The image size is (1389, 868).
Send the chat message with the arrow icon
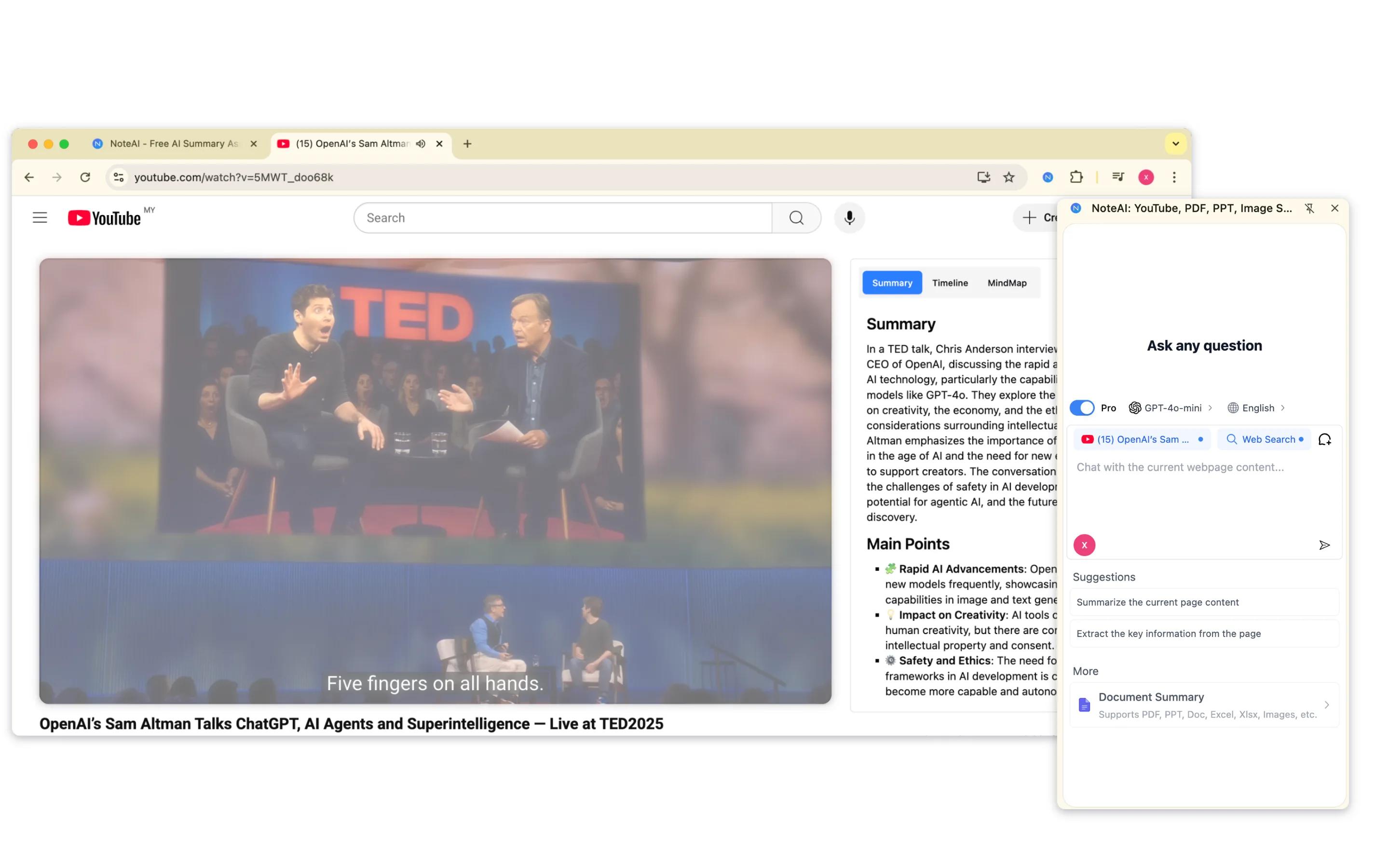tap(1325, 545)
